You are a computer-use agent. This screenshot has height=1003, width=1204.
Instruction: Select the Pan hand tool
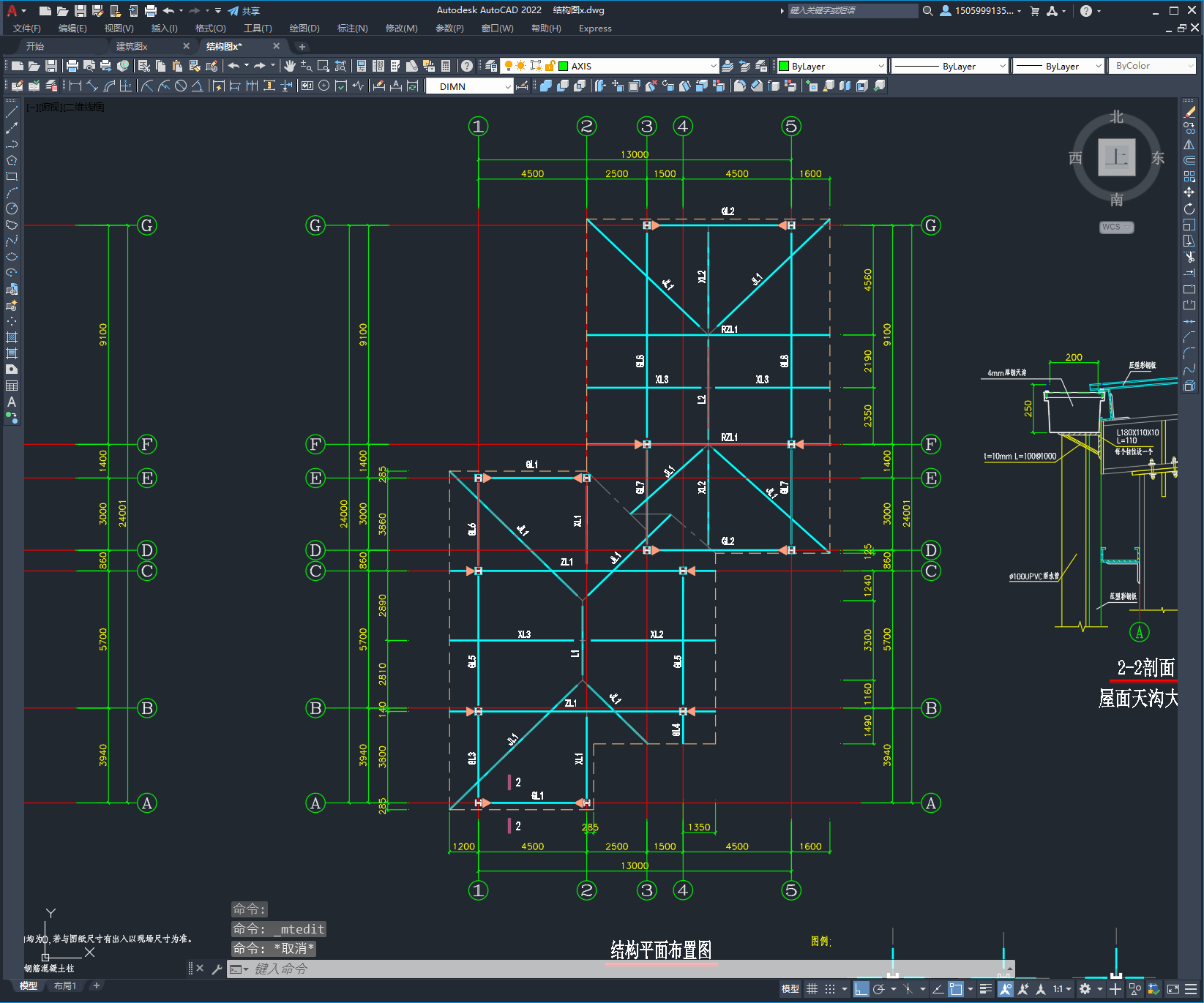pos(290,66)
